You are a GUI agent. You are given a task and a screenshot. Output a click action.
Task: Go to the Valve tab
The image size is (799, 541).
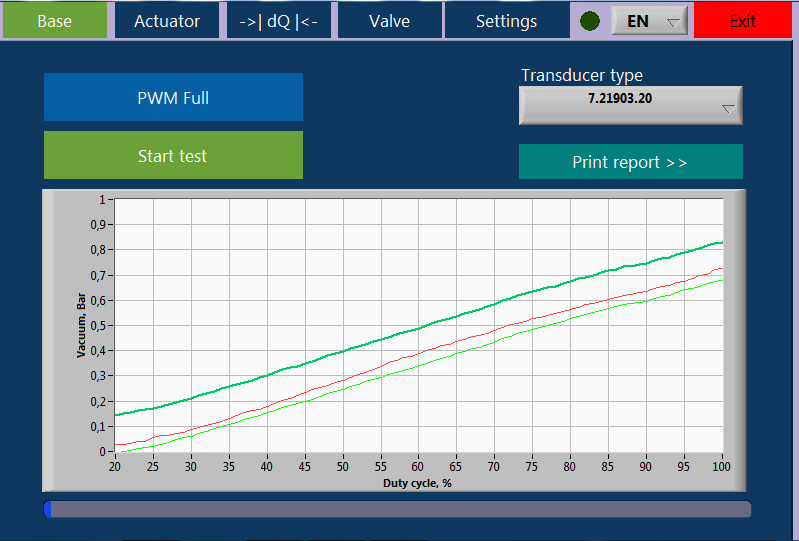point(389,21)
